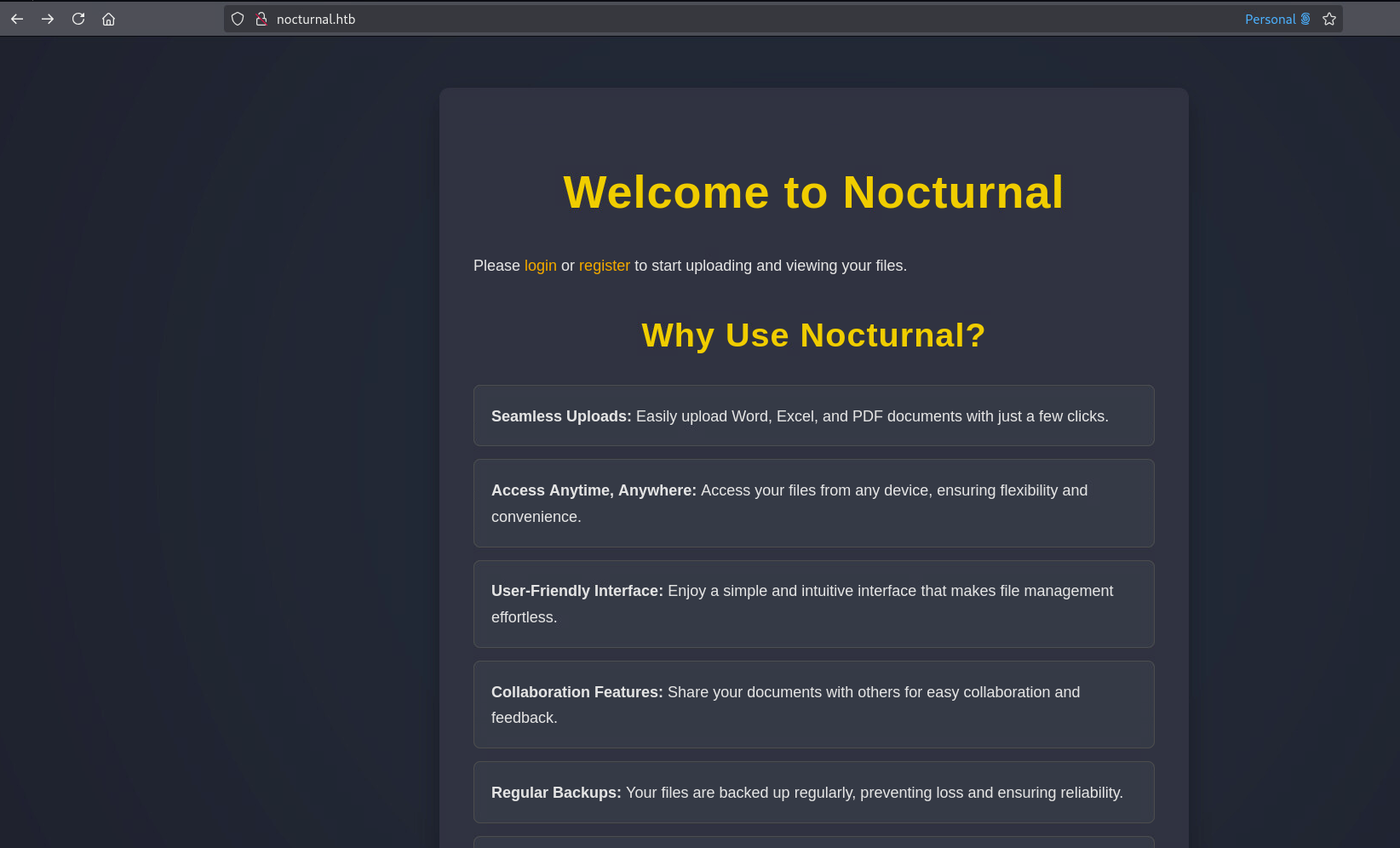Screen dimensions: 1400x848
Task: Reload the nocturnal.htb page
Action: tap(78, 19)
